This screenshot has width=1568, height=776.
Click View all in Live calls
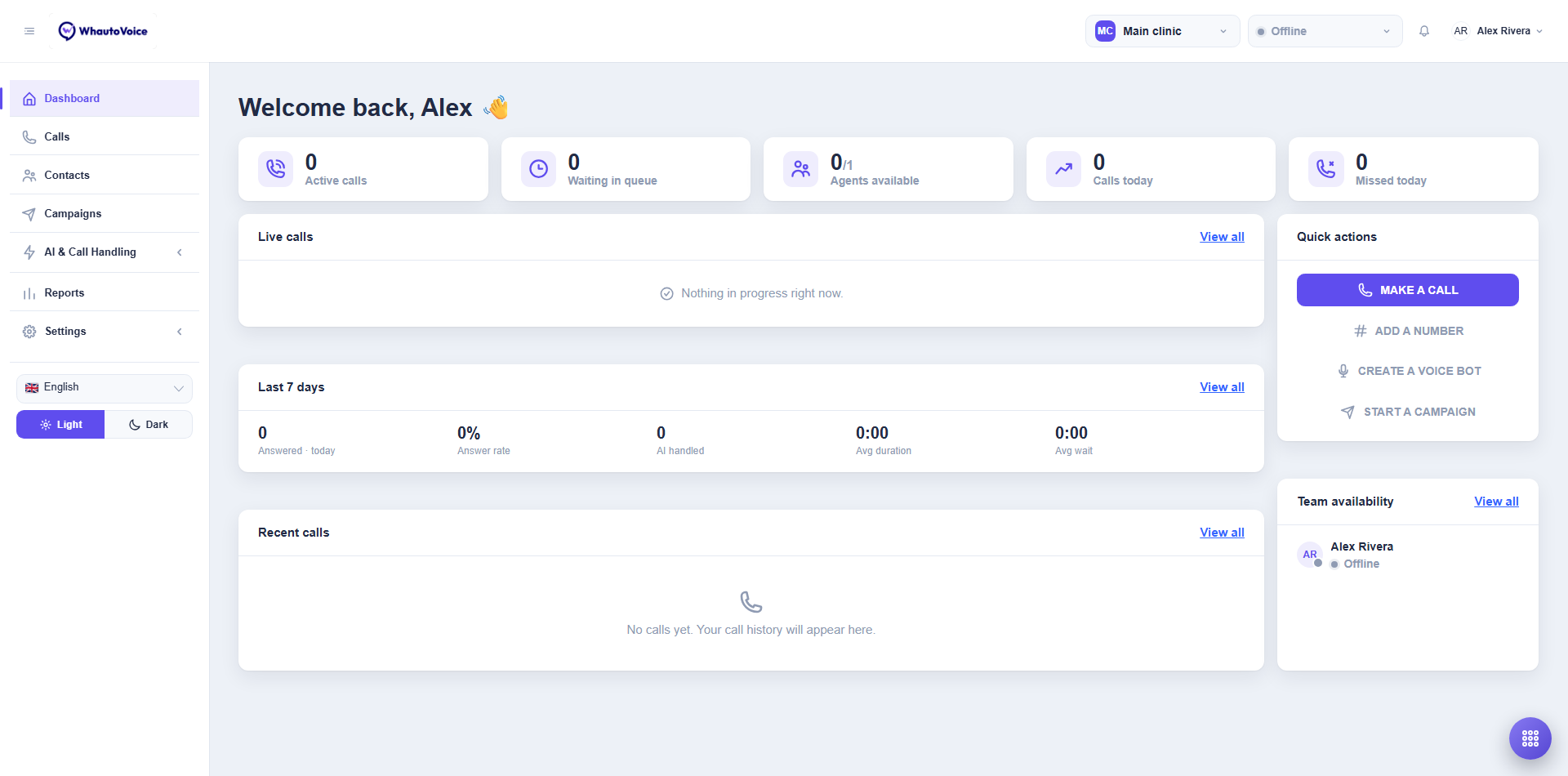1222,237
